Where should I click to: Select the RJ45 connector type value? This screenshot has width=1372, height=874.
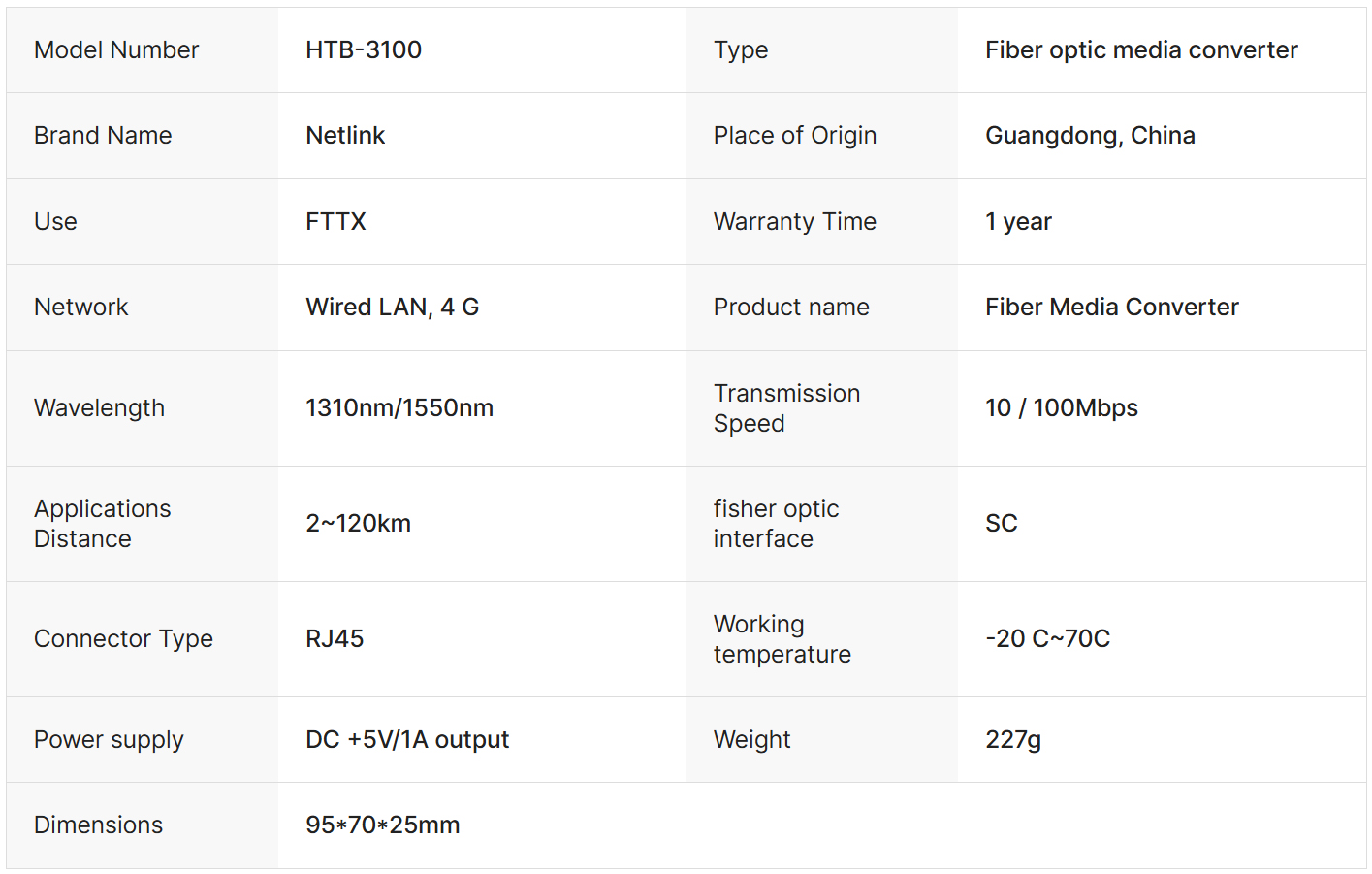335,639
